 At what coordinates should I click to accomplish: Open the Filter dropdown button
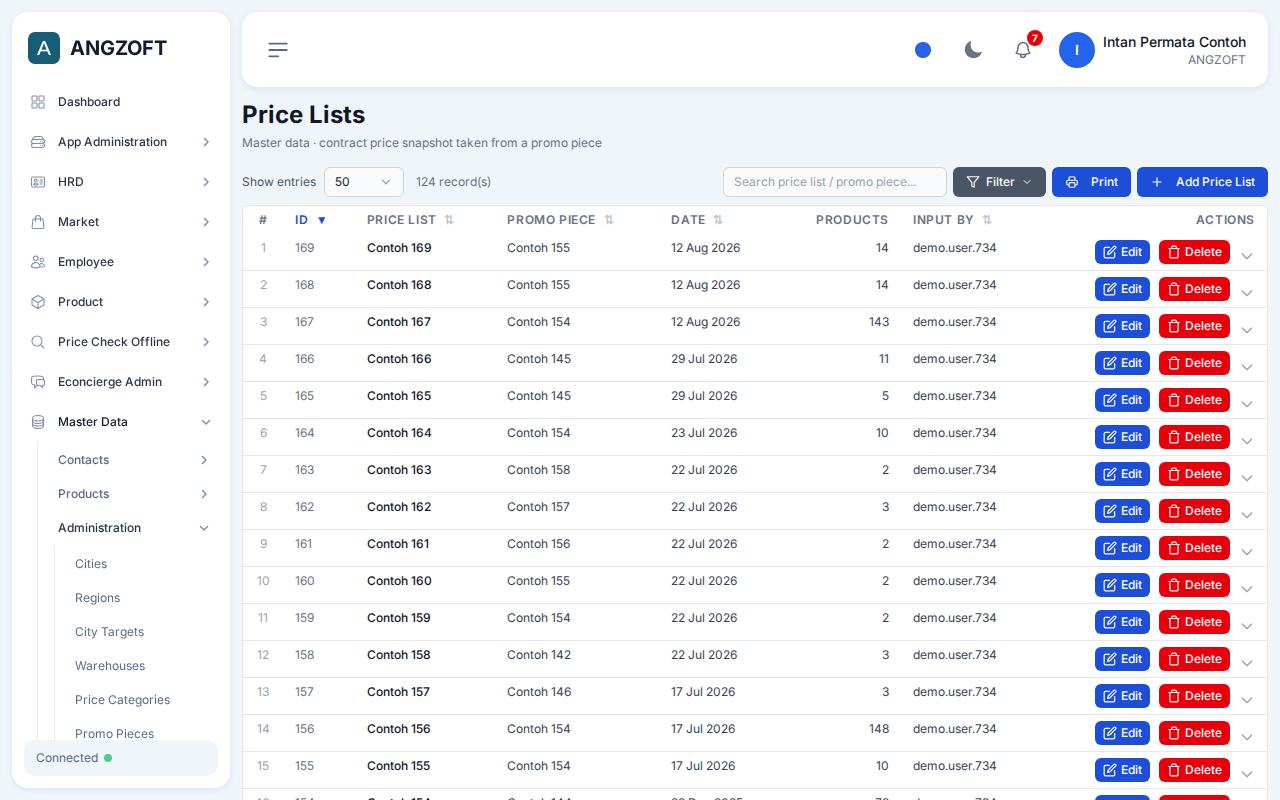pyautogui.click(x=999, y=182)
